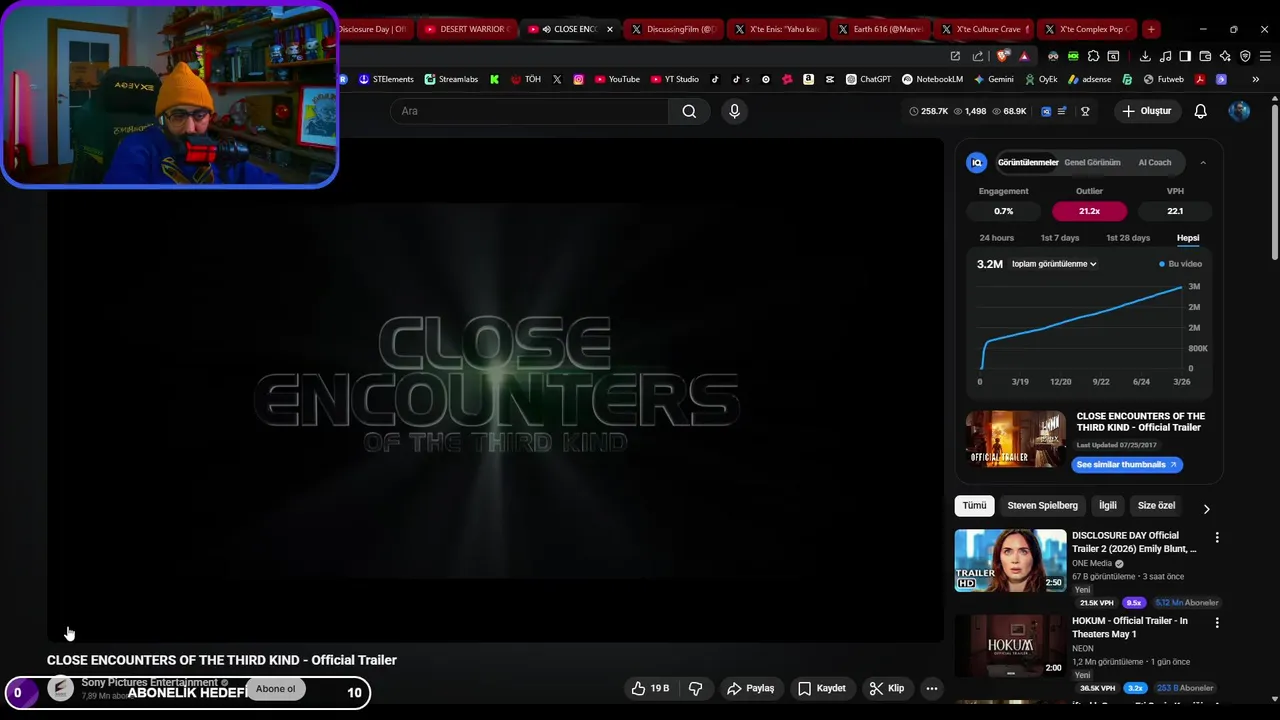Open Brave Leo AI sparkle icon
The height and width of the screenshot is (720, 1280).
(1225, 56)
